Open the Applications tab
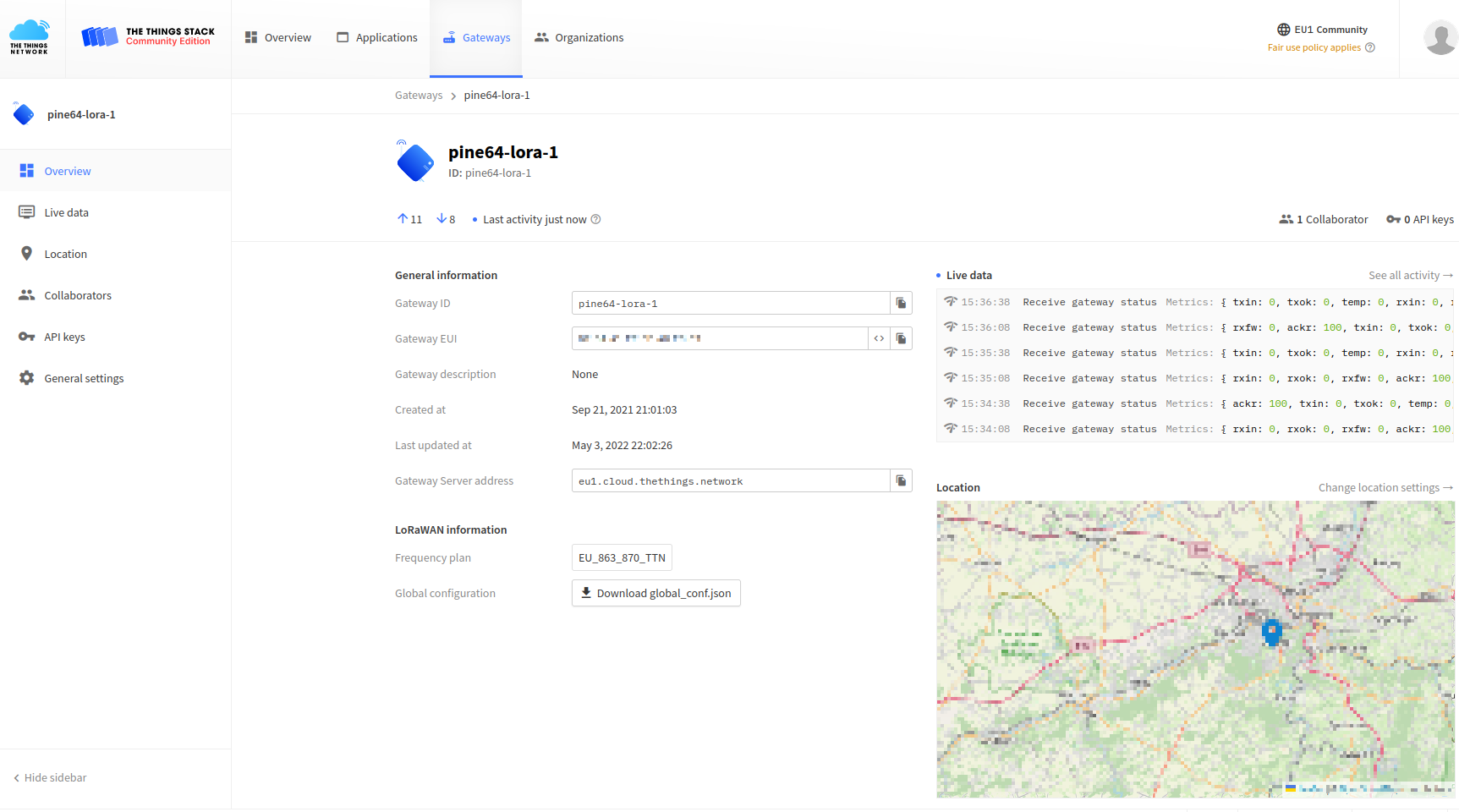1459x812 pixels. click(x=377, y=37)
